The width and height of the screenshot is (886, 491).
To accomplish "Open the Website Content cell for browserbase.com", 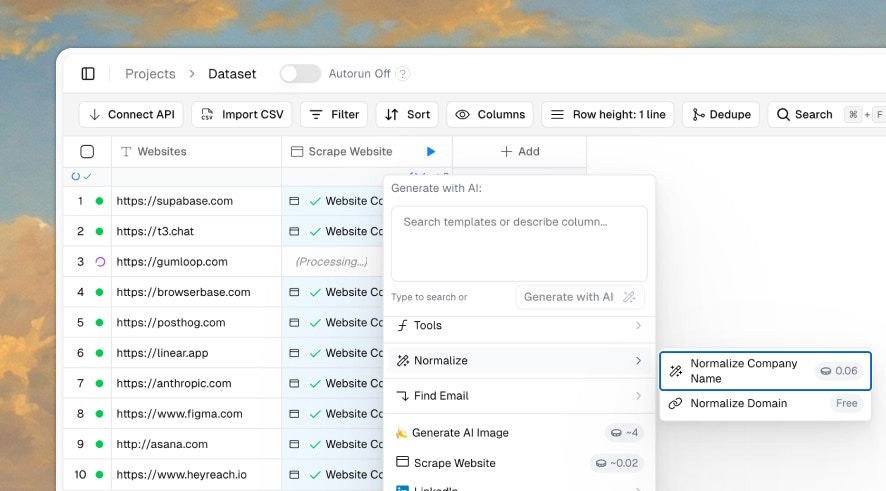I will (x=333, y=292).
